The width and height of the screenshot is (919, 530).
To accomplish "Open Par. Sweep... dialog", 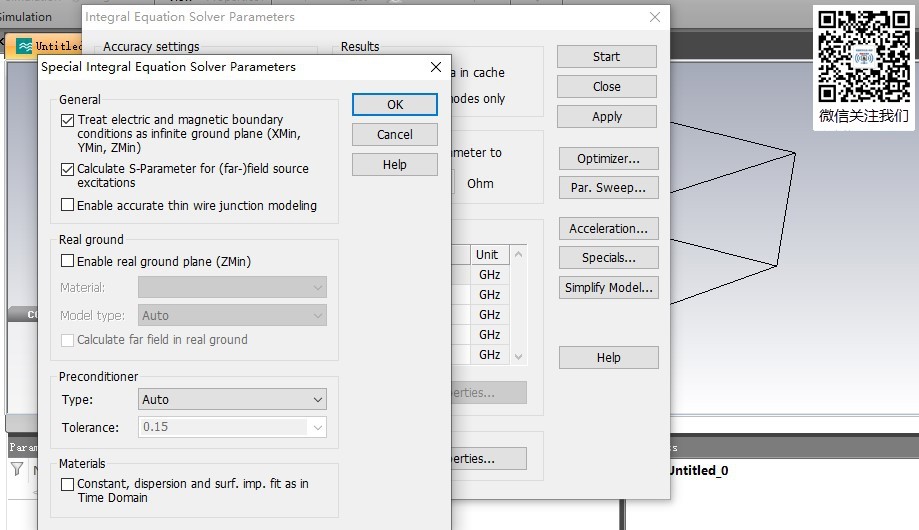I will pyautogui.click(x=608, y=188).
